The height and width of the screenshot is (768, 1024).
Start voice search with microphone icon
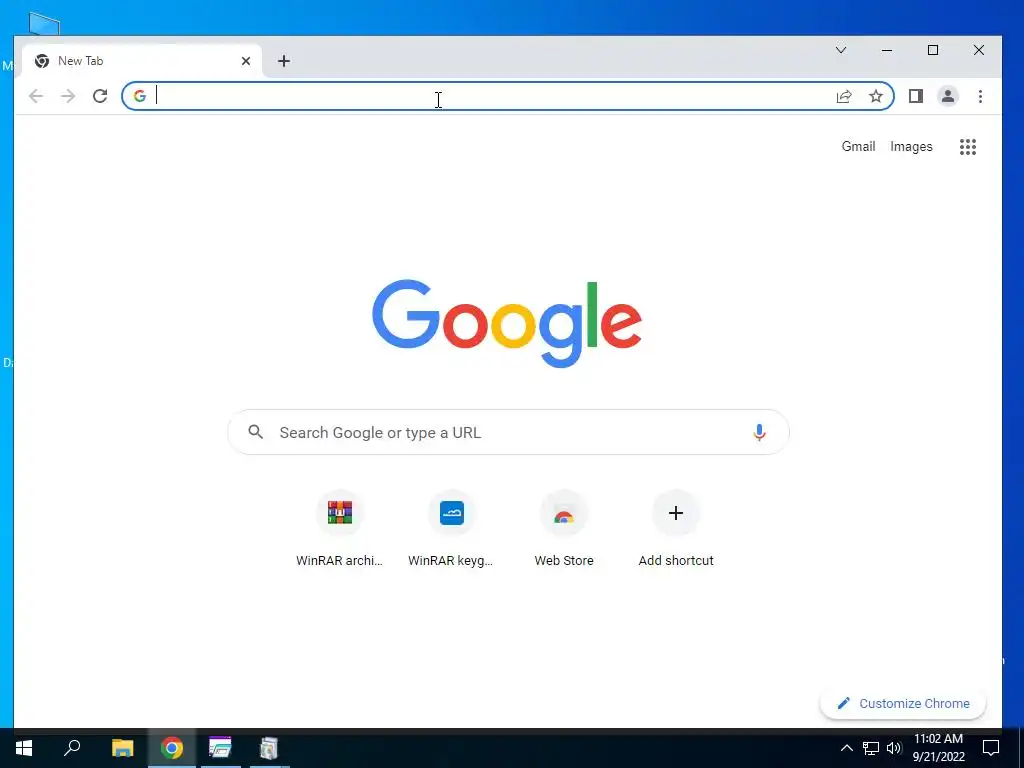pos(759,432)
